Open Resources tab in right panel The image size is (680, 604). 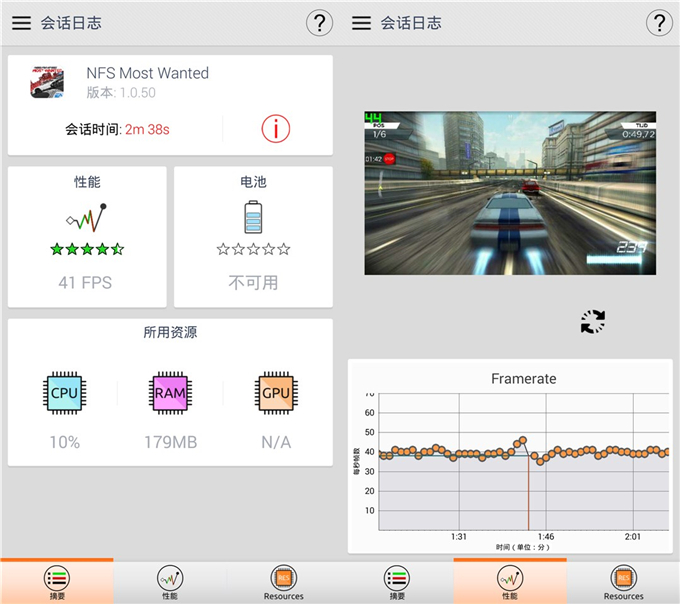tap(623, 582)
